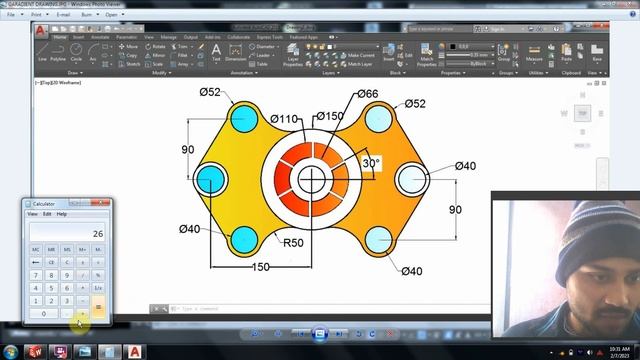Select the Polyline tool

(x=58, y=52)
